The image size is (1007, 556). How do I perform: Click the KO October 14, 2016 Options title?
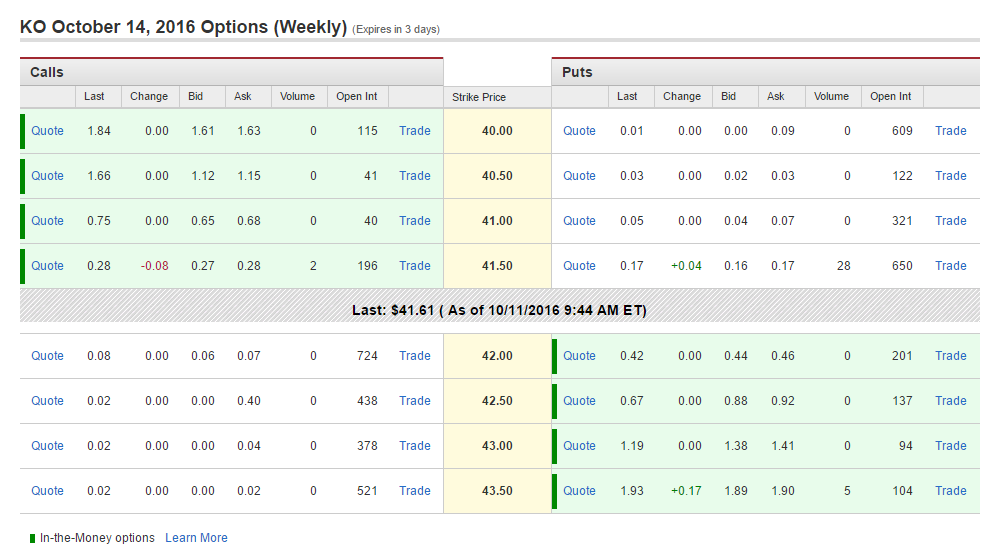click(x=183, y=27)
